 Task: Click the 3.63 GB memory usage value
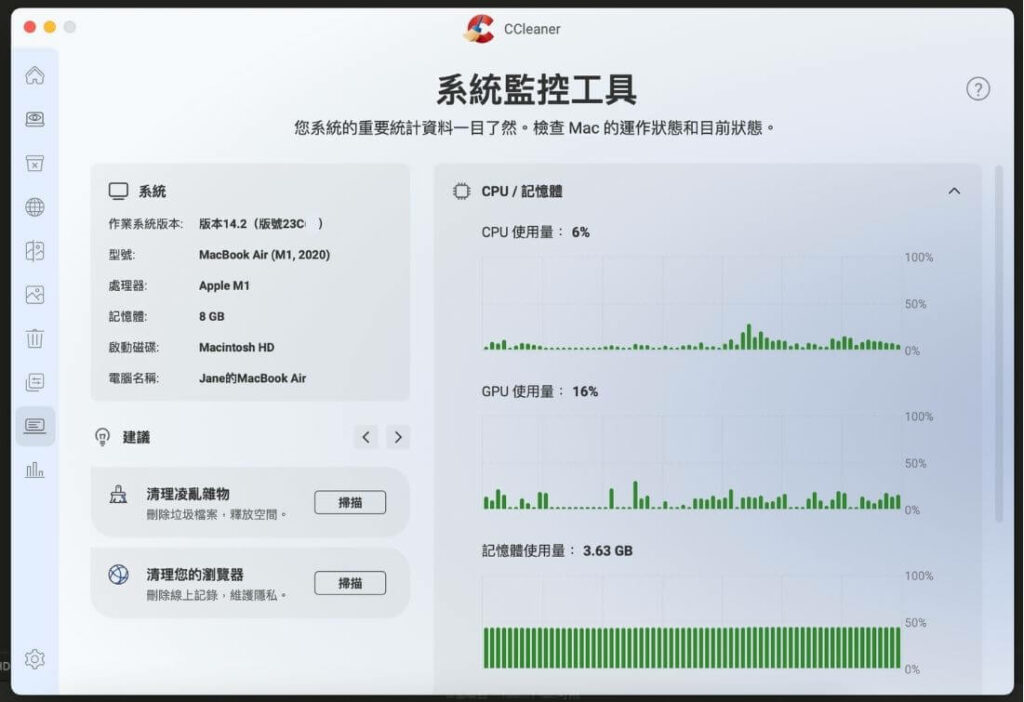click(x=607, y=550)
